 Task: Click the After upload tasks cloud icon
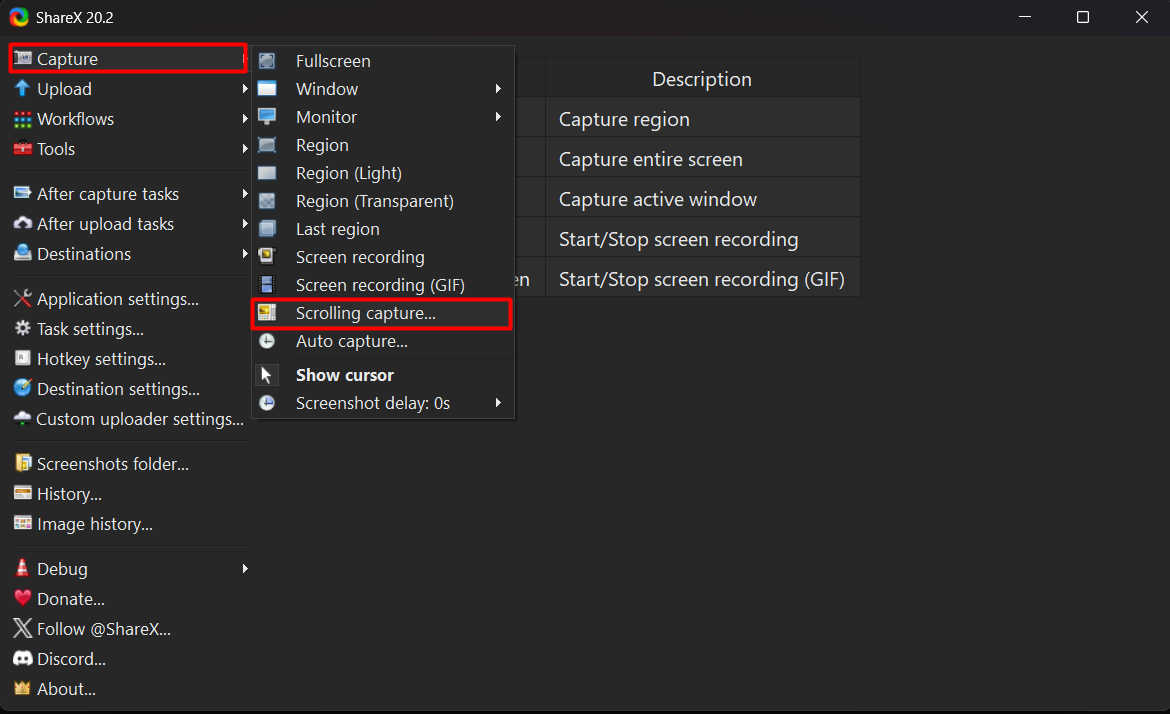(x=22, y=223)
